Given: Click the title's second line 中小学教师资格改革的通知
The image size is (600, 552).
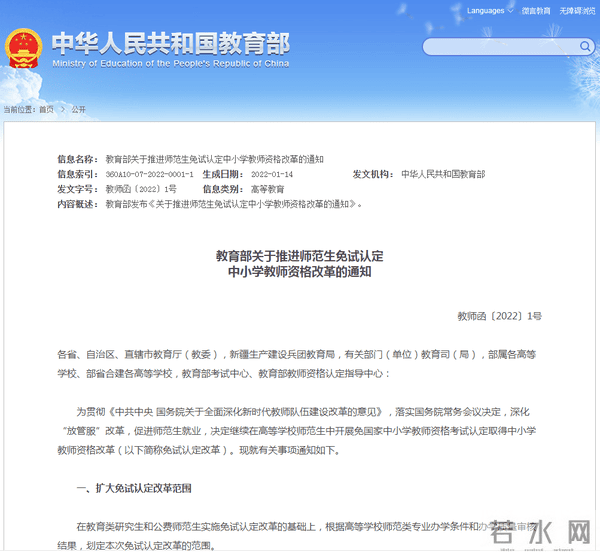Looking at the screenshot, I should (x=300, y=272).
